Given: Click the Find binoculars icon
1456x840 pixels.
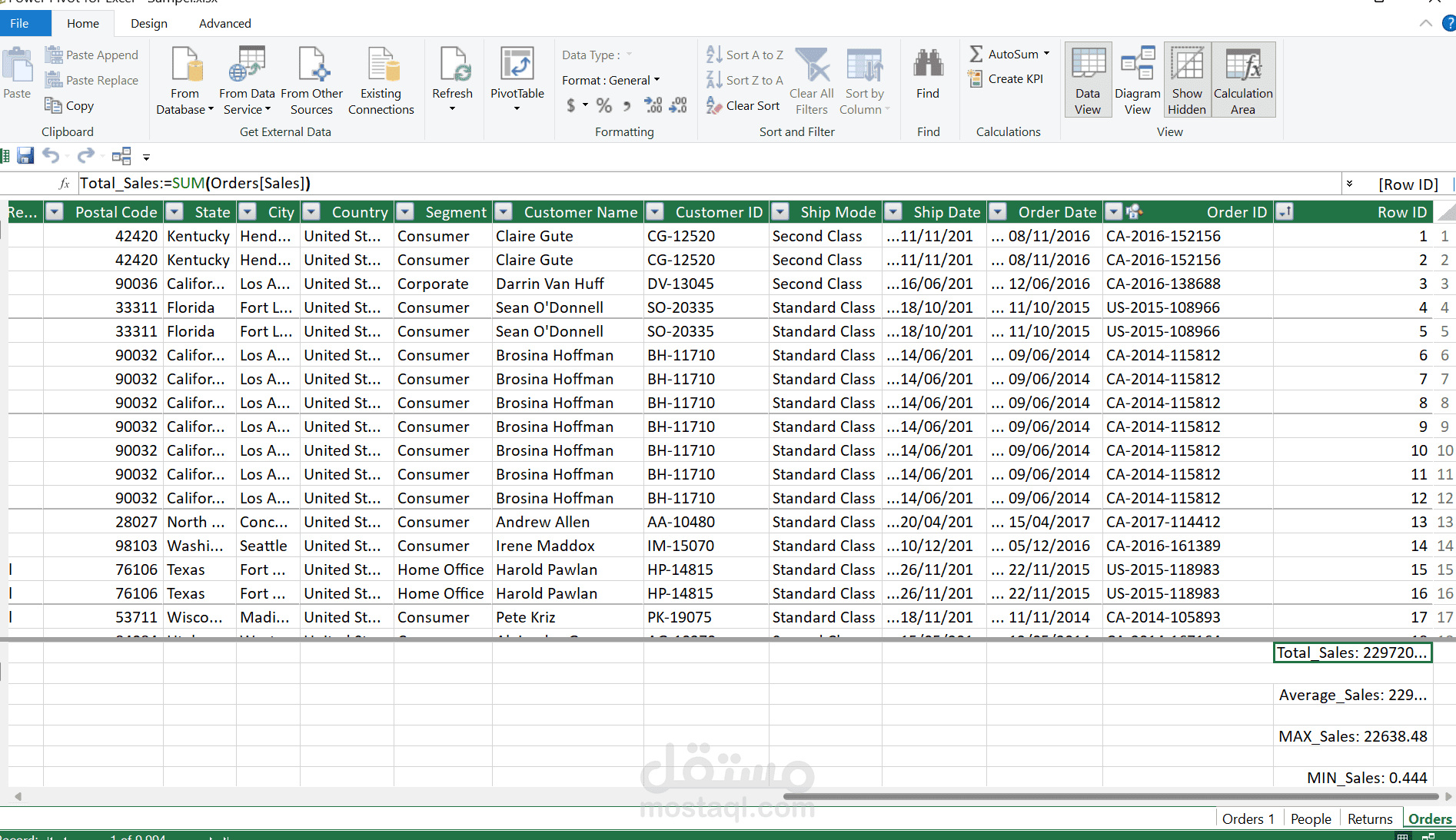Looking at the screenshot, I should pyautogui.click(x=928, y=64).
